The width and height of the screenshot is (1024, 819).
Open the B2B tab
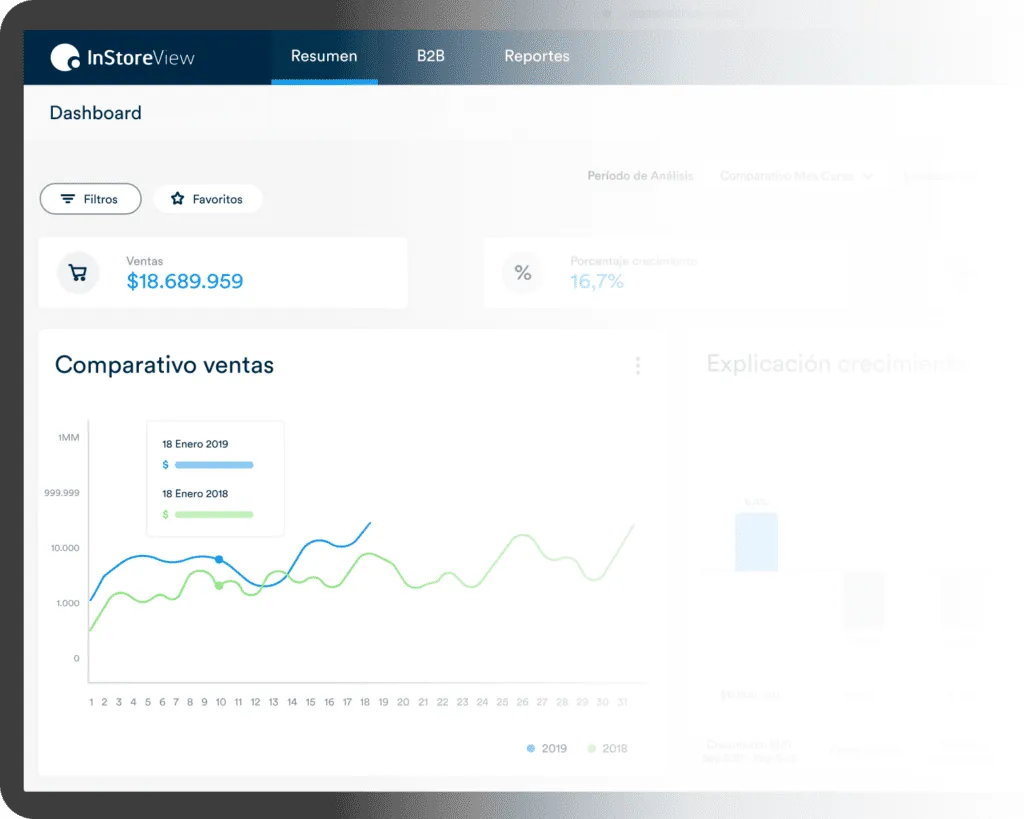click(430, 56)
